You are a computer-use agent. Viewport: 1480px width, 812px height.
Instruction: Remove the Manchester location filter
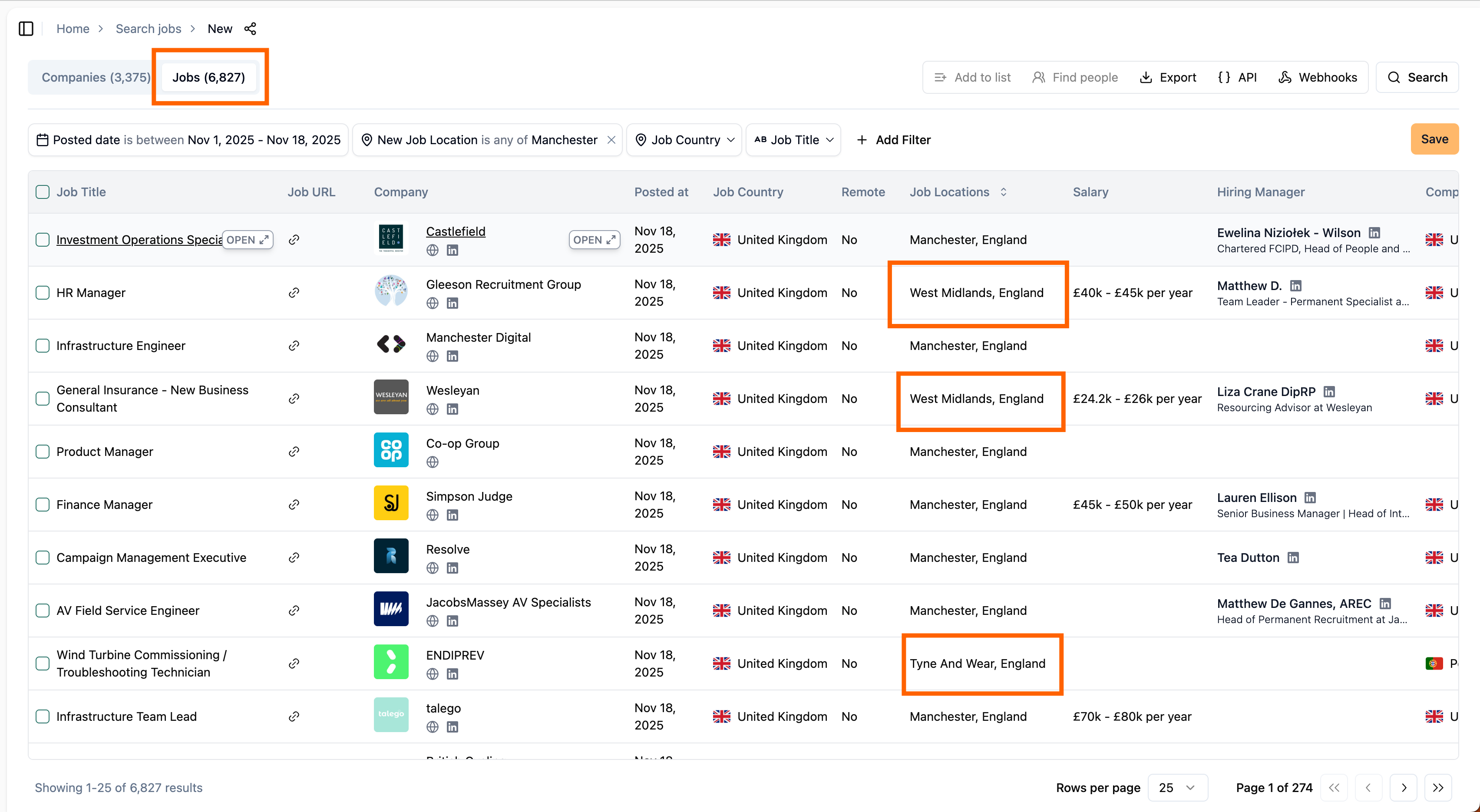[x=611, y=140]
